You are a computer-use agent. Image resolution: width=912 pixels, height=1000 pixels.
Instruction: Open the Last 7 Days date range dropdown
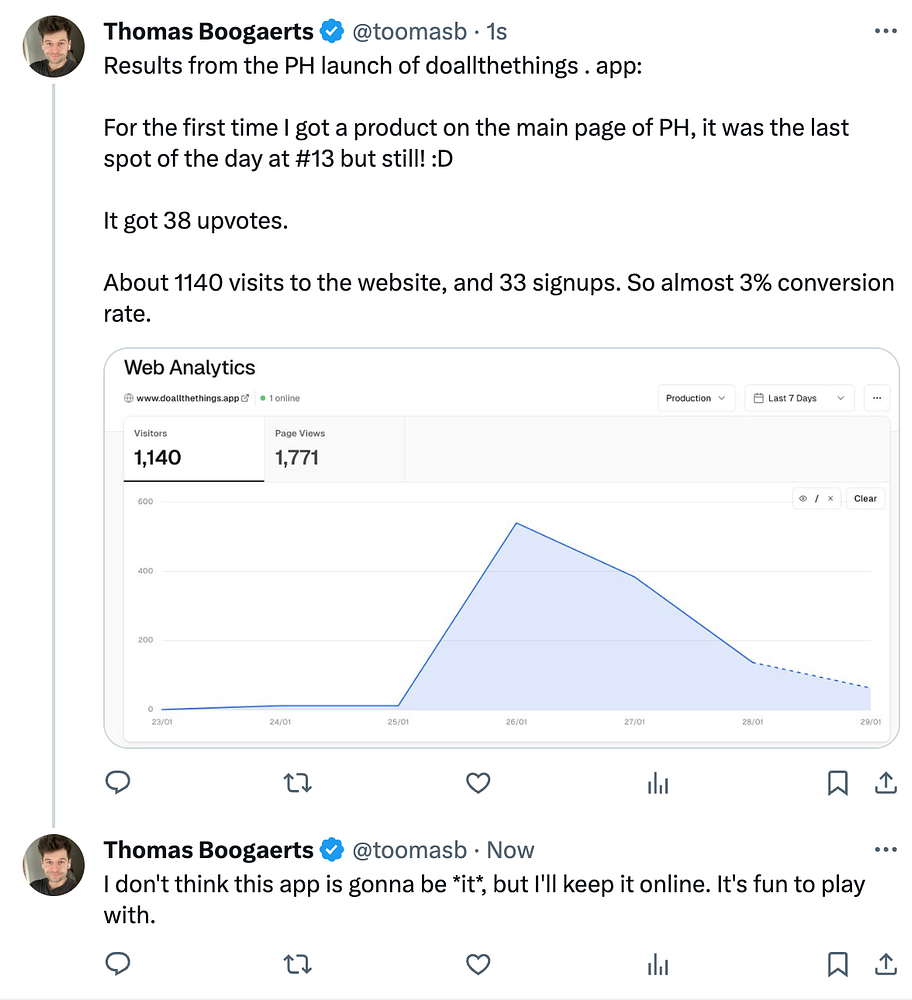(x=798, y=398)
